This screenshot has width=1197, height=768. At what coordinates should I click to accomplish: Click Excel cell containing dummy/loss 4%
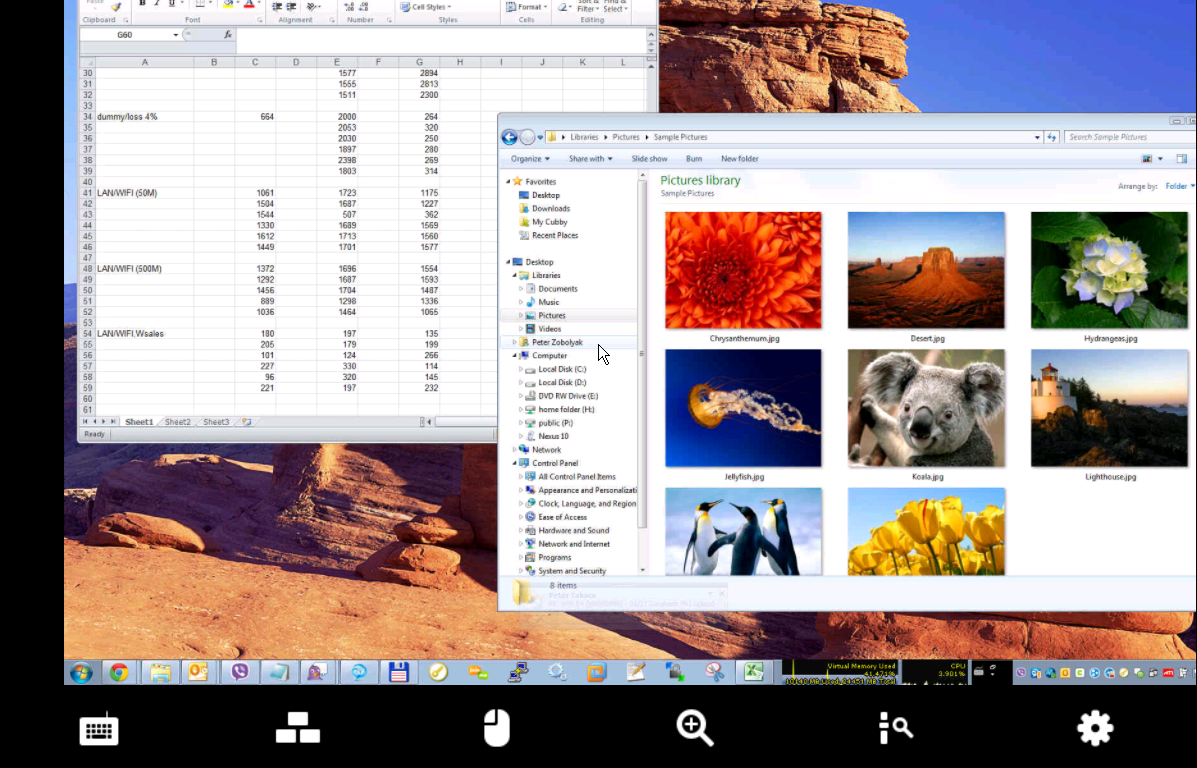coord(144,117)
